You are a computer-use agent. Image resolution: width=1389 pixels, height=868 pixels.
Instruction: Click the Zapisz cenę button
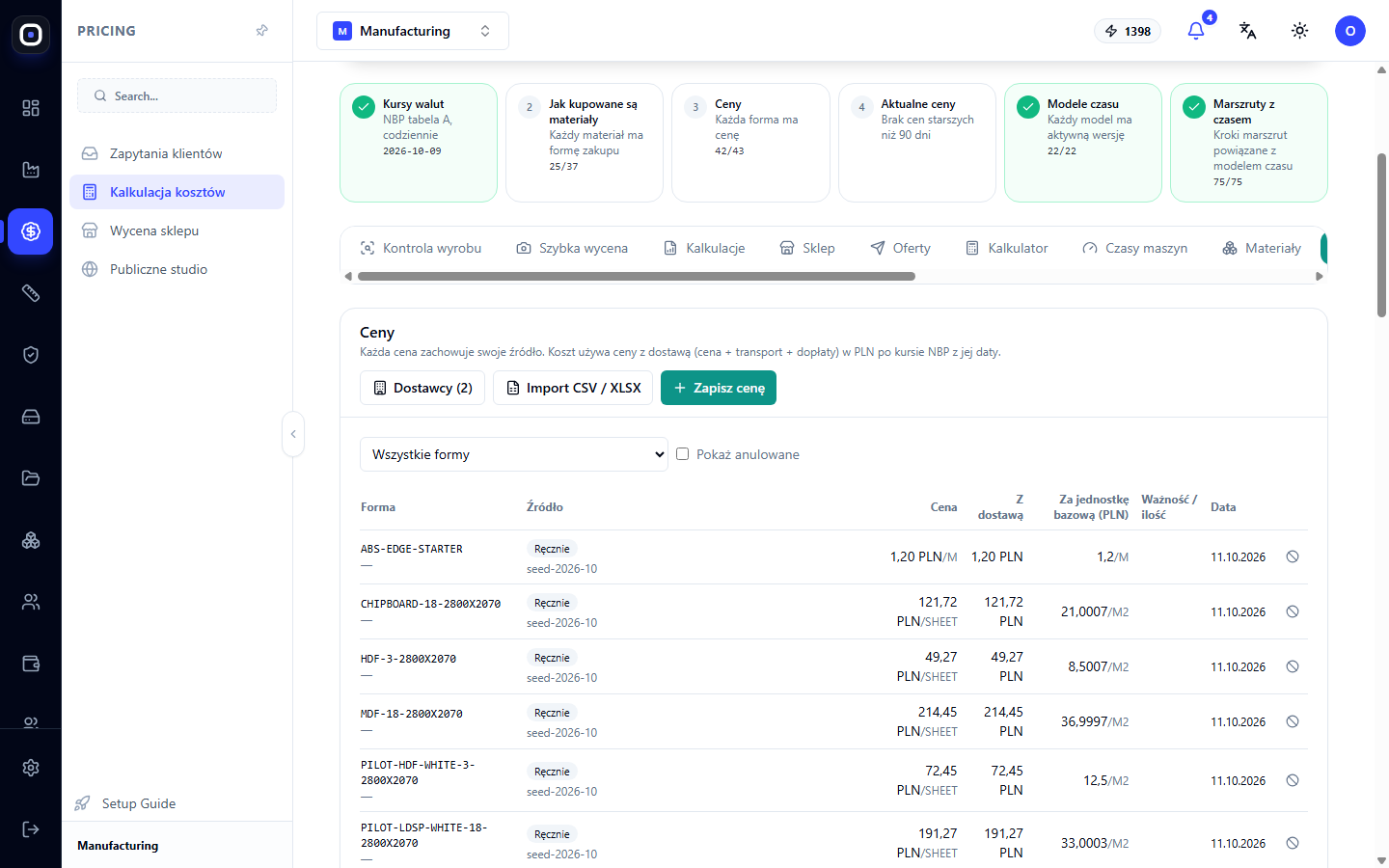point(719,388)
